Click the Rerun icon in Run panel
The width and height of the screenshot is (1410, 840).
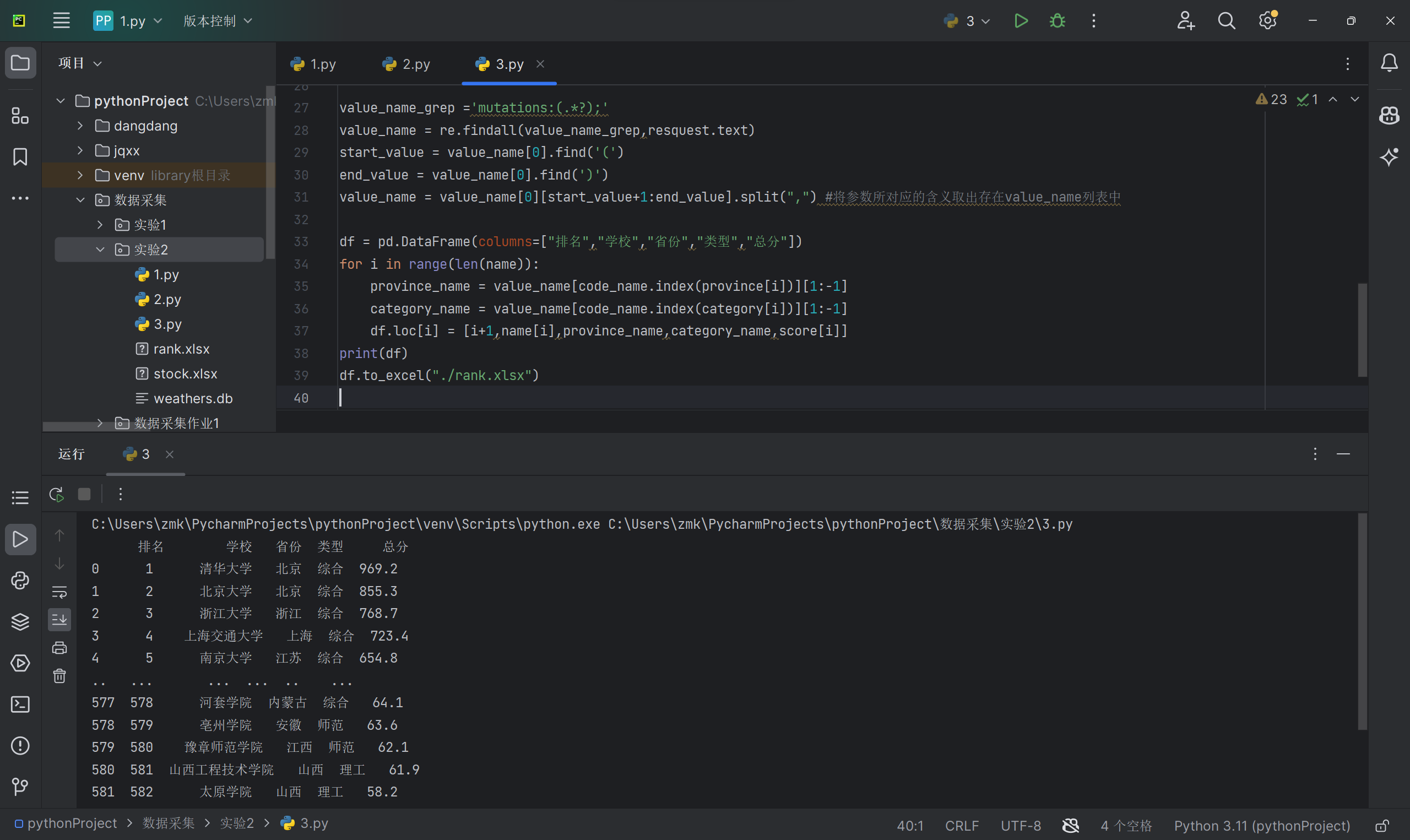(x=57, y=494)
